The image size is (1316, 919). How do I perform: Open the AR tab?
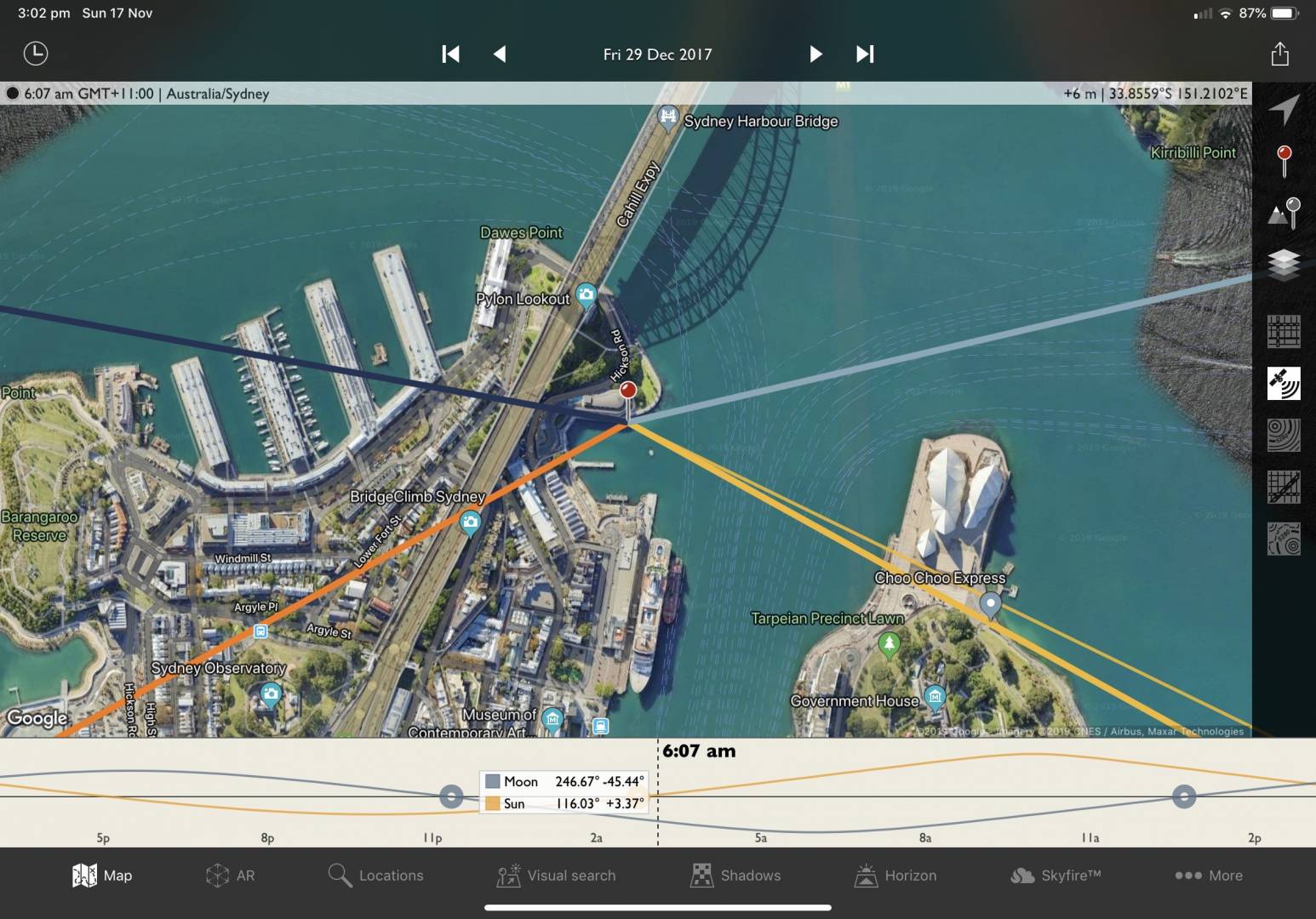pos(230,876)
